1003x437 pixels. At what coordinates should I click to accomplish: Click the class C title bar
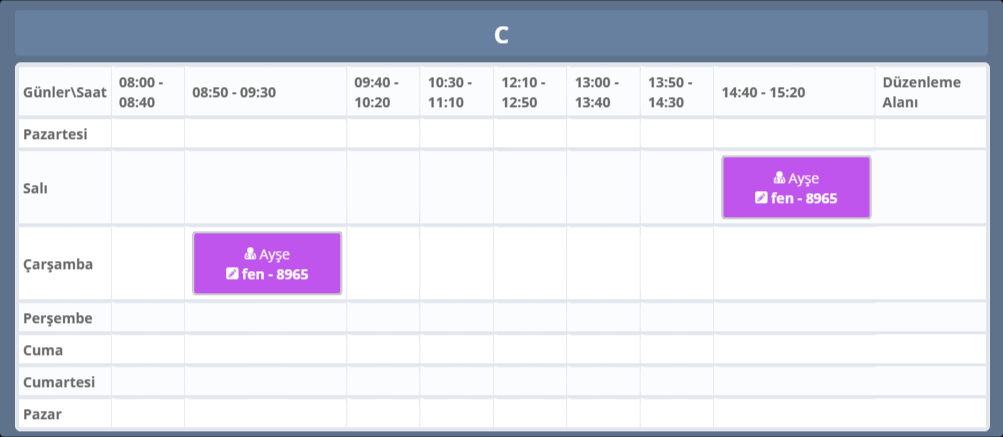[x=501, y=35]
